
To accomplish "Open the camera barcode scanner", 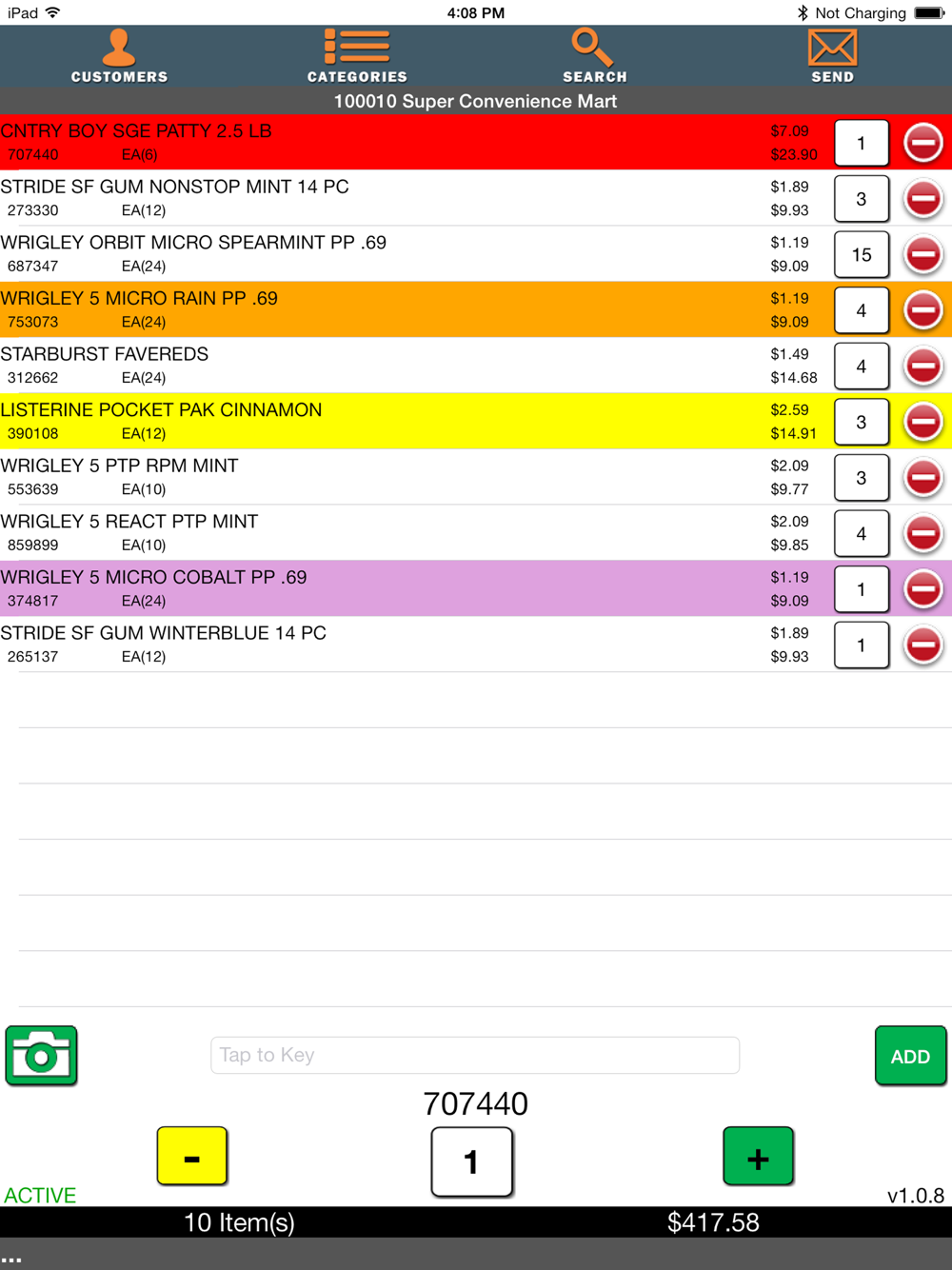I will coord(41,1056).
